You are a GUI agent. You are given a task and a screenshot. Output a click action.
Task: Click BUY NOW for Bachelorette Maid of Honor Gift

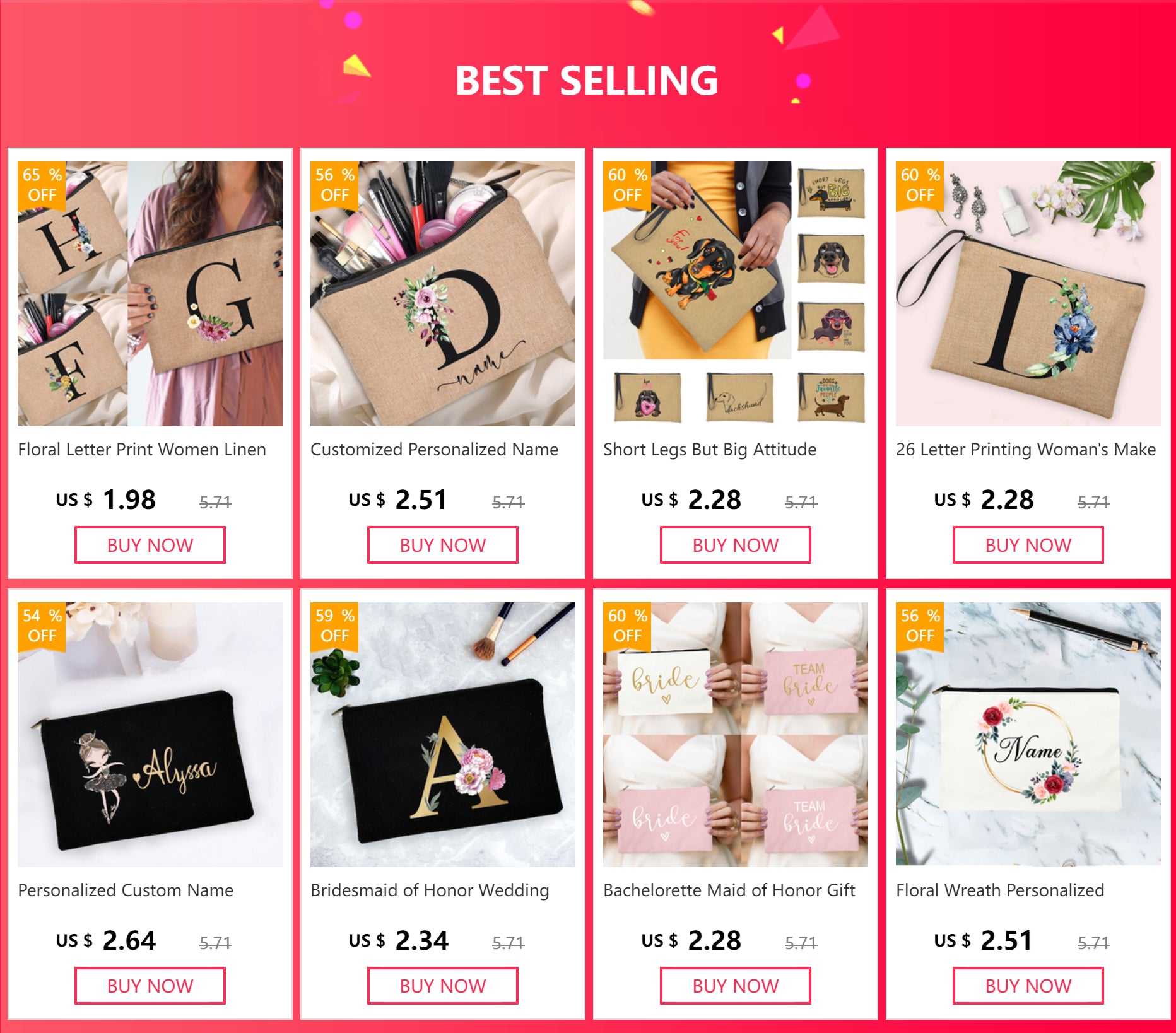click(x=736, y=986)
